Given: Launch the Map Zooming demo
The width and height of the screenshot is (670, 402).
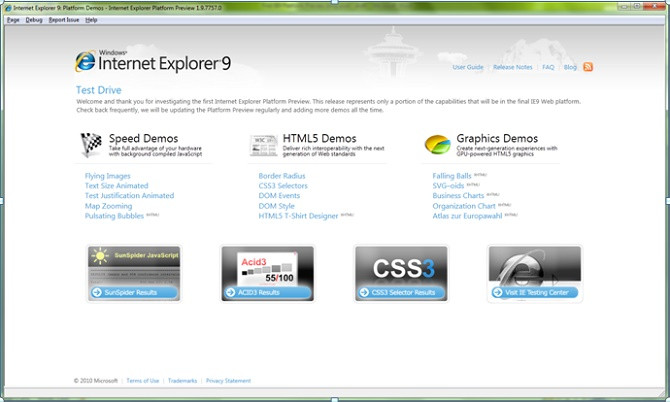Looking at the screenshot, I should click(x=109, y=206).
